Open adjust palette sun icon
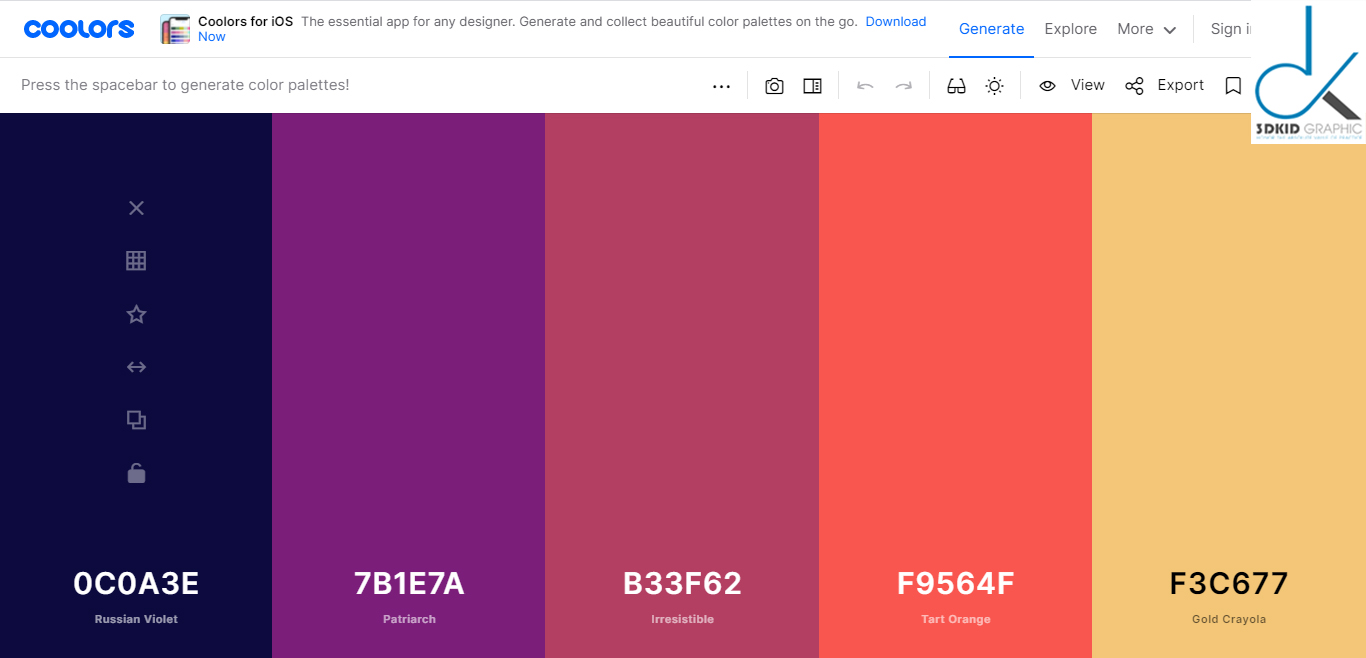 [x=994, y=86]
